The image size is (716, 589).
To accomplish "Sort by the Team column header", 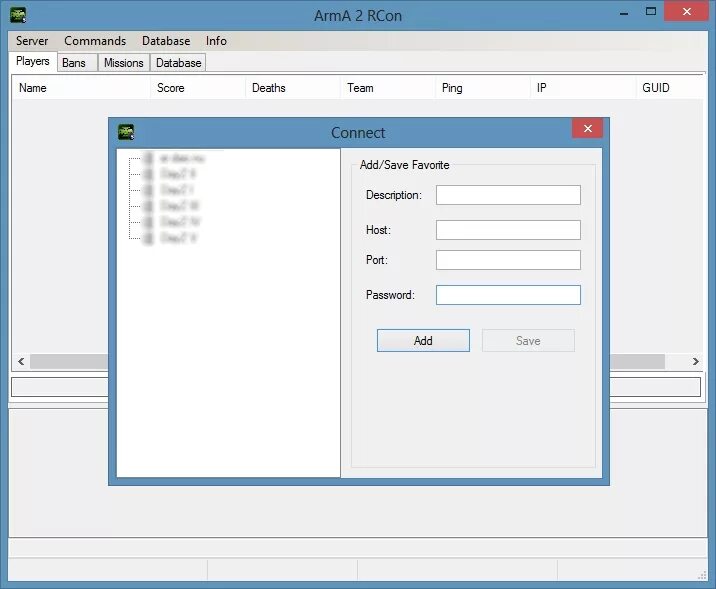I will pyautogui.click(x=388, y=88).
